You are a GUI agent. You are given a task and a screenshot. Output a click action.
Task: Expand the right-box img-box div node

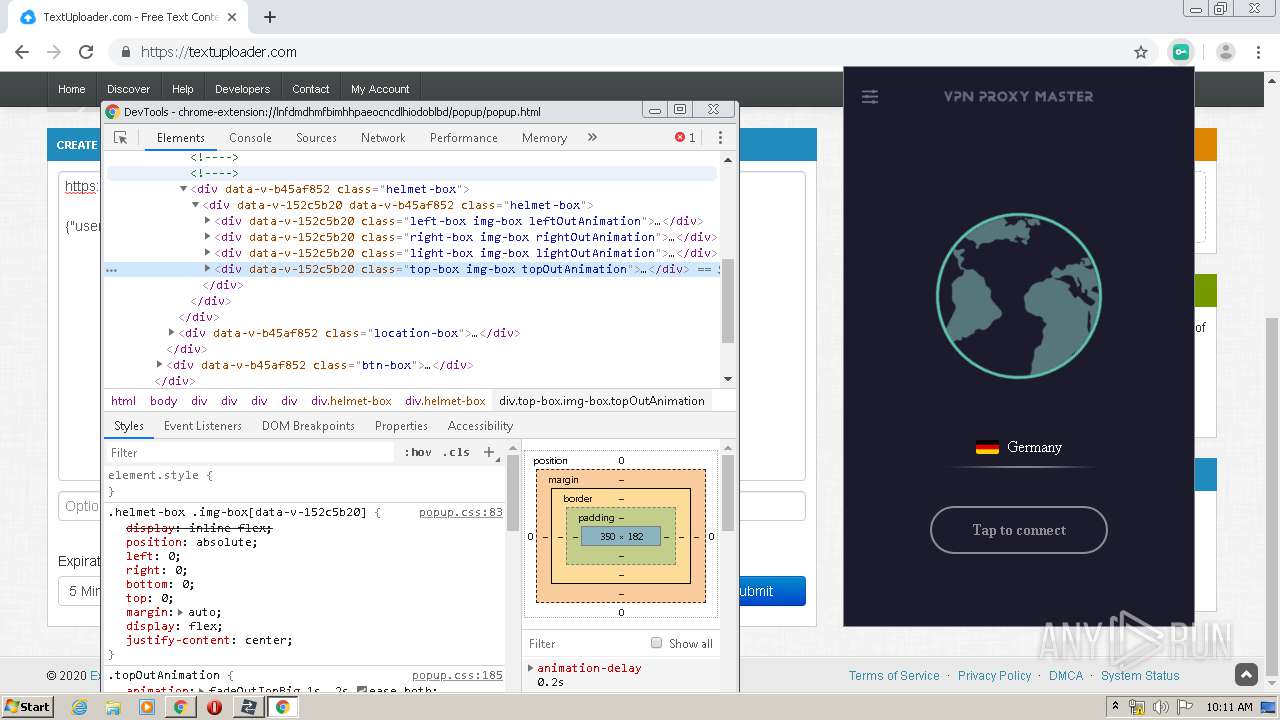click(208, 237)
